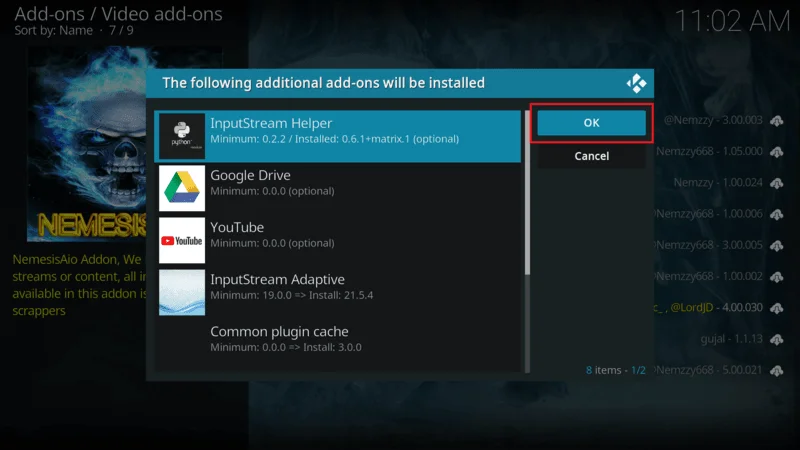Select the InputStream Adaptive list entry
Viewport: 800px width, 450px height.
pyautogui.click(x=338, y=292)
